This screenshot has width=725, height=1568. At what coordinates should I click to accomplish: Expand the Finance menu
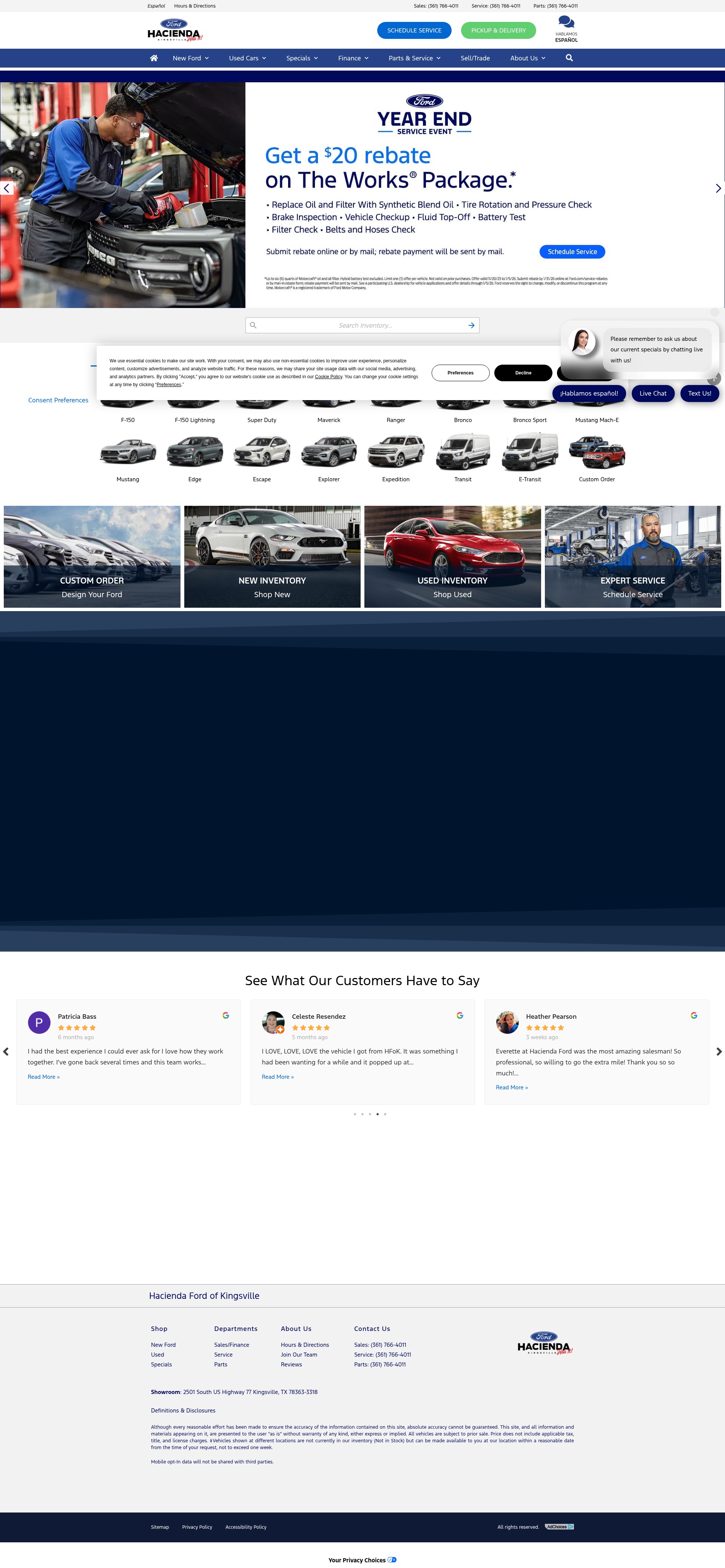(x=354, y=59)
